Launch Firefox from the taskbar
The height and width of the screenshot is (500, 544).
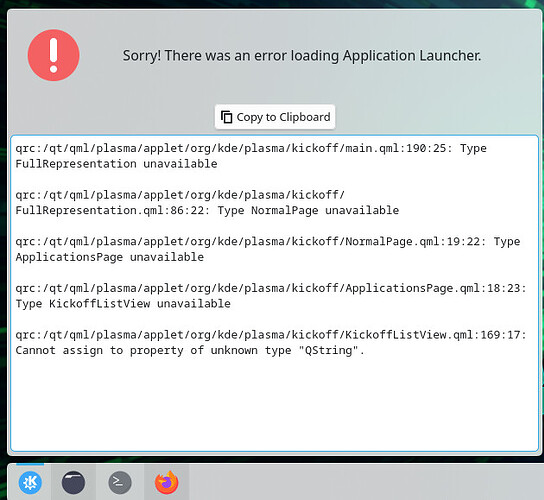(x=167, y=482)
